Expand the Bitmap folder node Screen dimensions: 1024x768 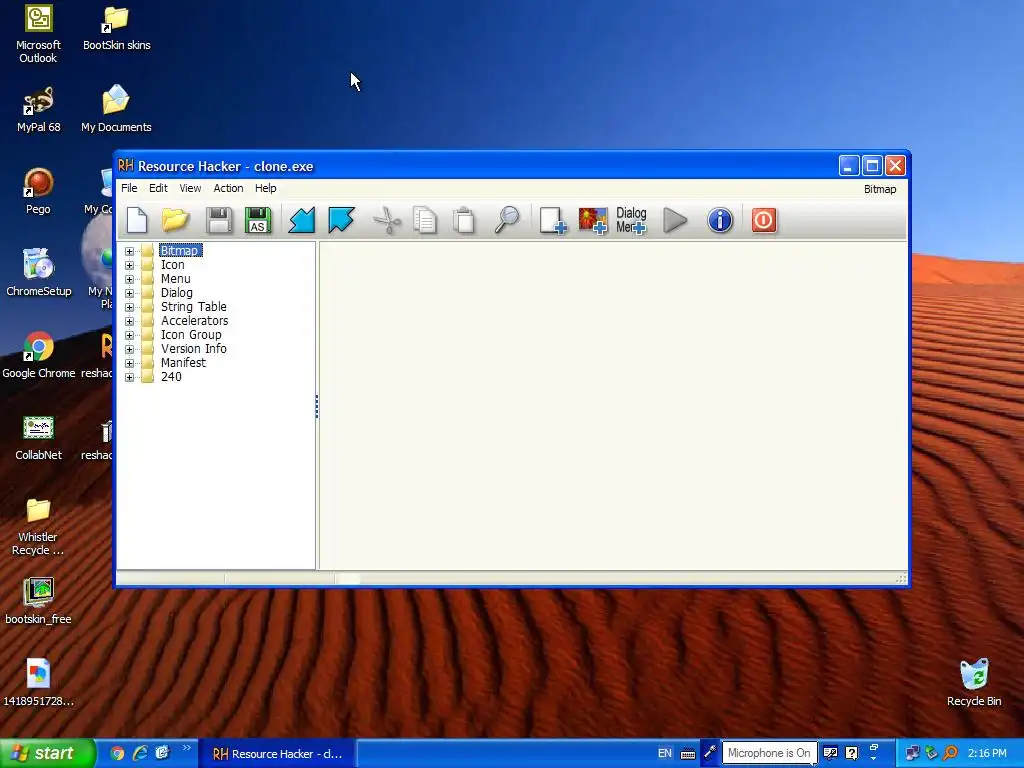tap(129, 251)
